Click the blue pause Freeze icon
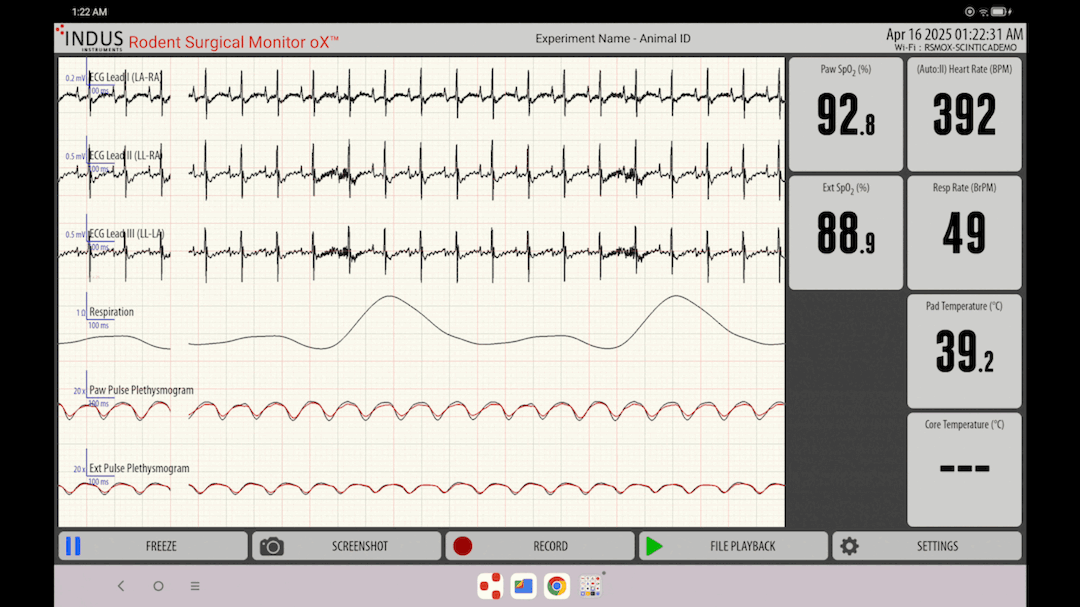Viewport: 1080px width, 607px height. click(73, 546)
